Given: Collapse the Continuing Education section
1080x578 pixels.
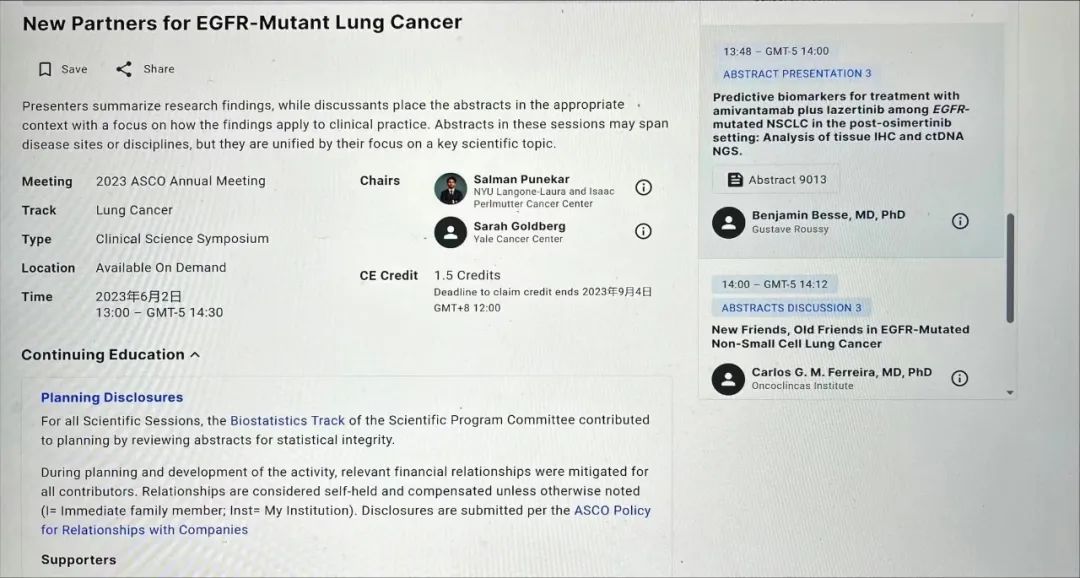Looking at the screenshot, I should 195,355.
